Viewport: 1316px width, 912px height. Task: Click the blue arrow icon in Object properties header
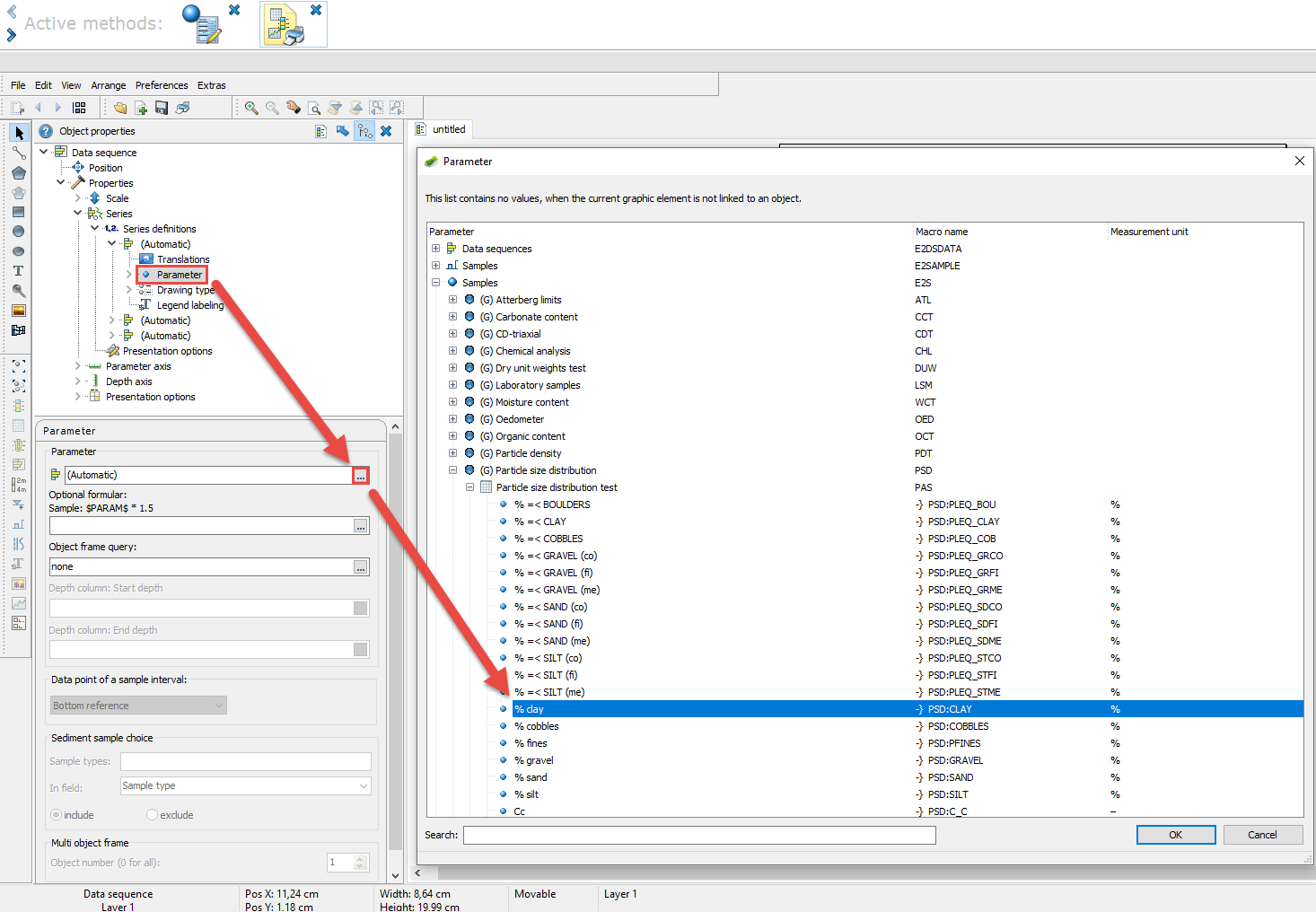click(342, 131)
